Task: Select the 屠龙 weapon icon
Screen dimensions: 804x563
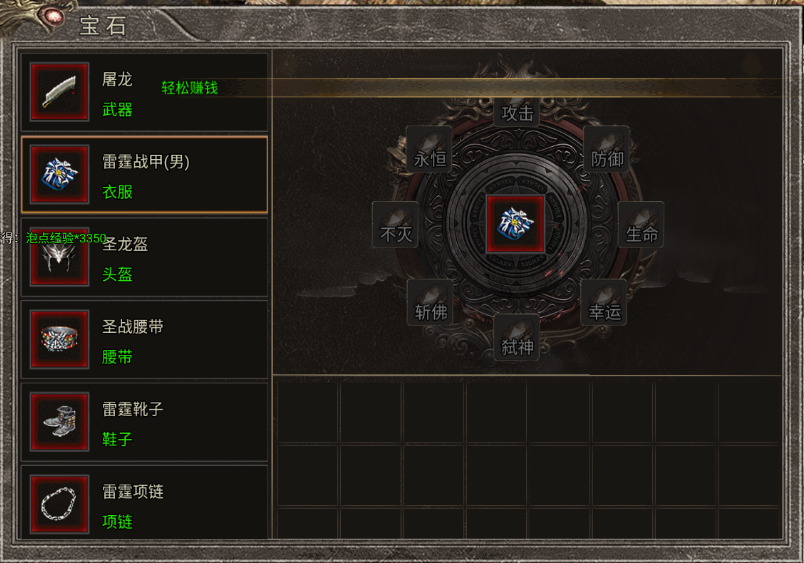Action: coord(59,92)
